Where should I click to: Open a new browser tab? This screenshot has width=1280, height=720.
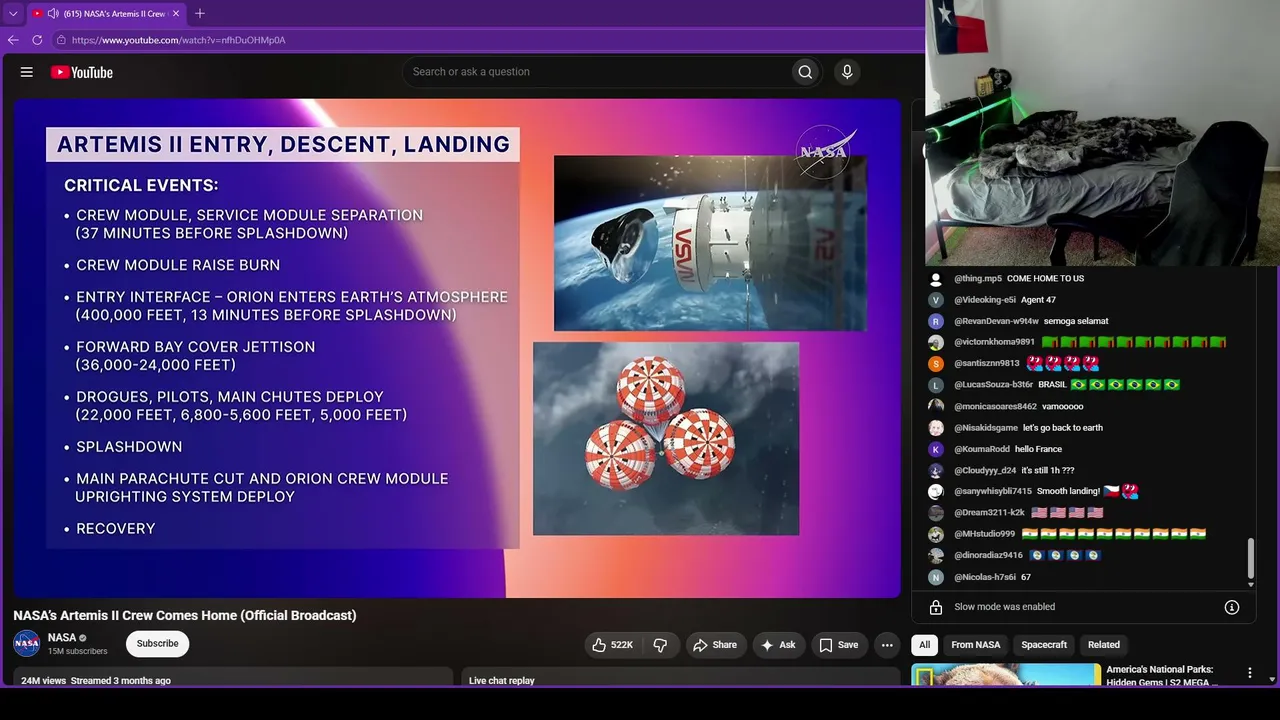pos(200,14)
